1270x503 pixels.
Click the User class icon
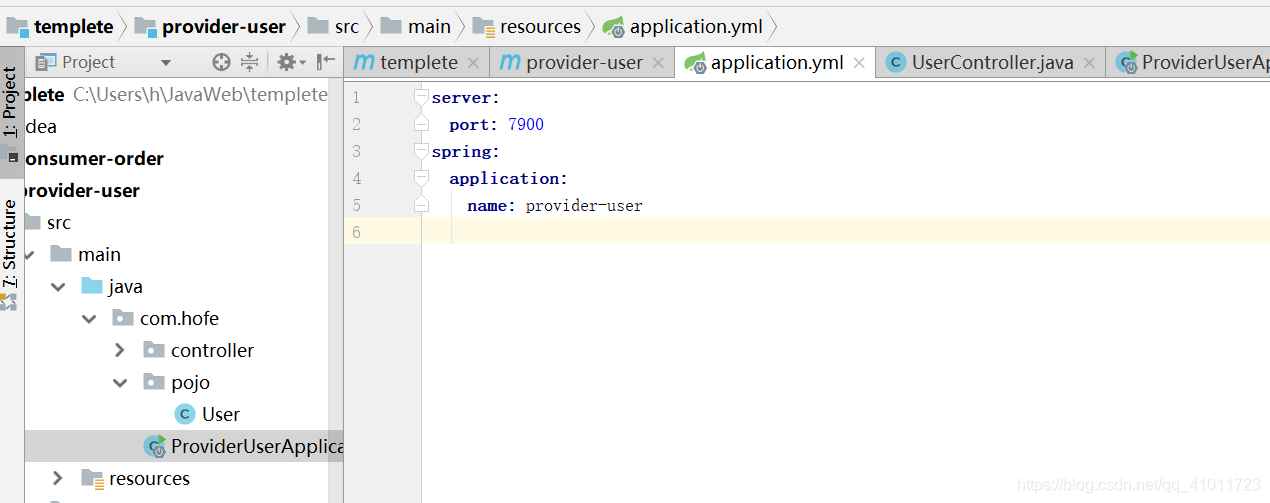click(185, 415)
